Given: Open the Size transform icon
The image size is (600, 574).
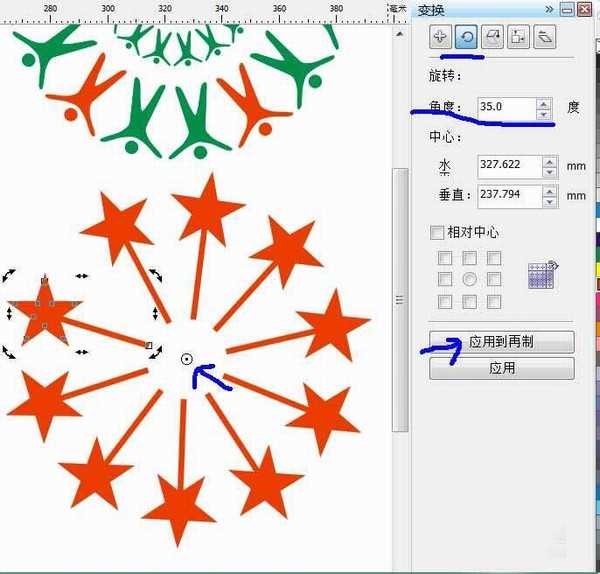Looking at the screenshot, I should point(517,37).
